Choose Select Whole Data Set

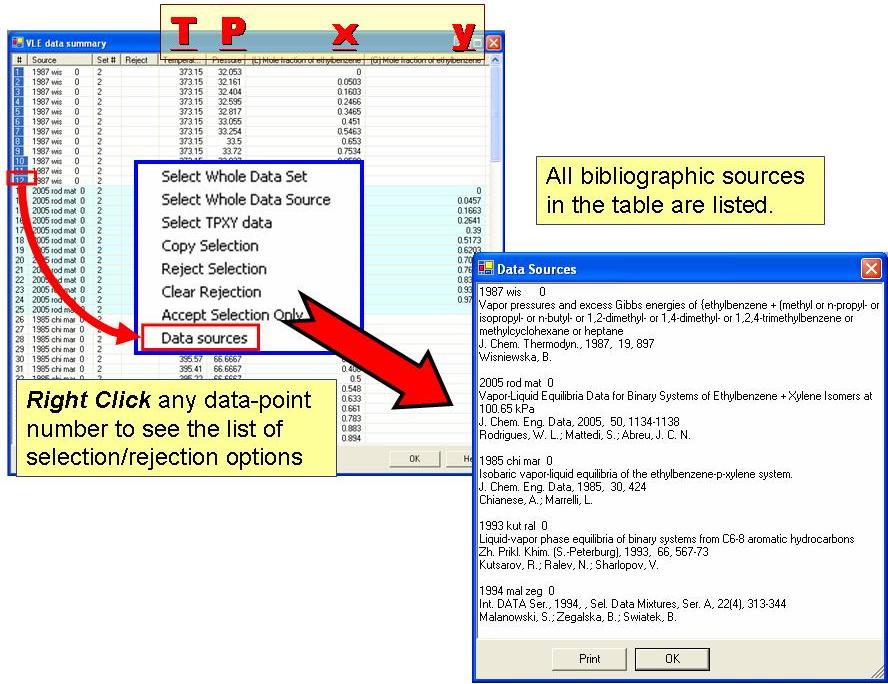point(234,177)
